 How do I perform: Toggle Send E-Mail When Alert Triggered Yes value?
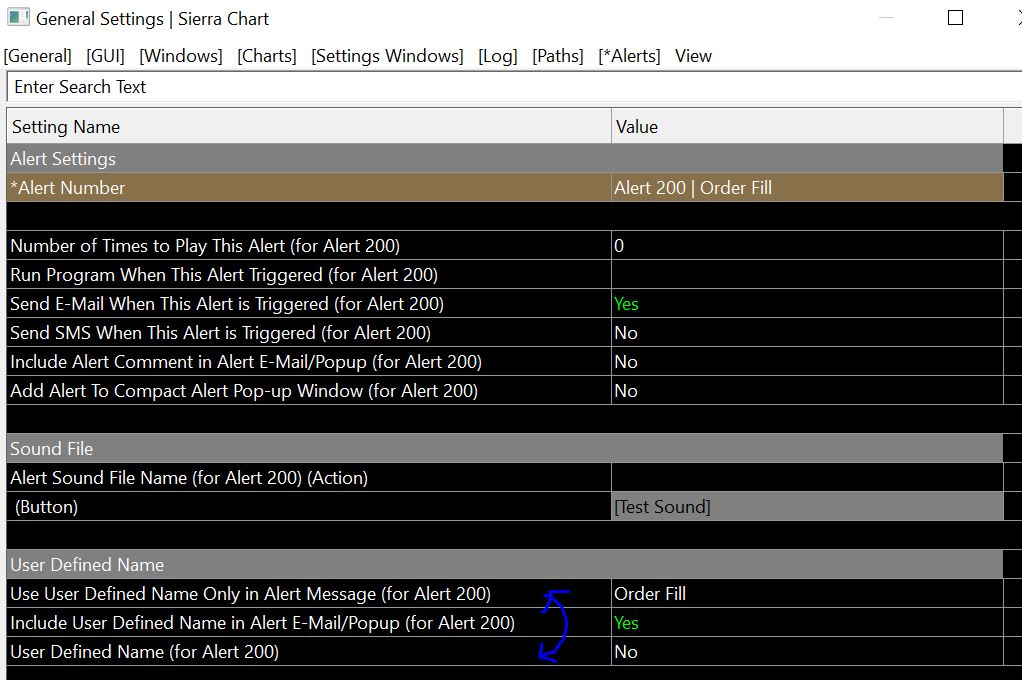808,304
